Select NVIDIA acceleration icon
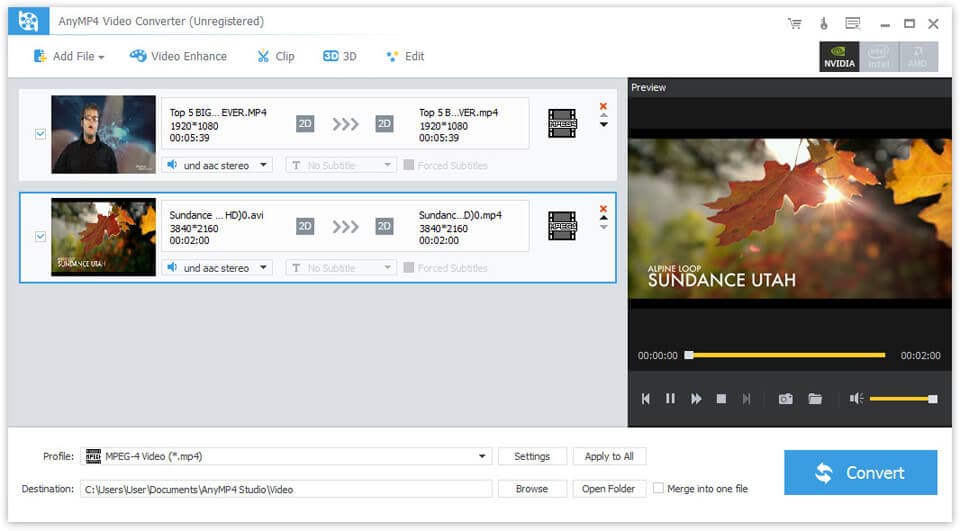This screenshot has height=531, width=960. click(x=838, y=57)
